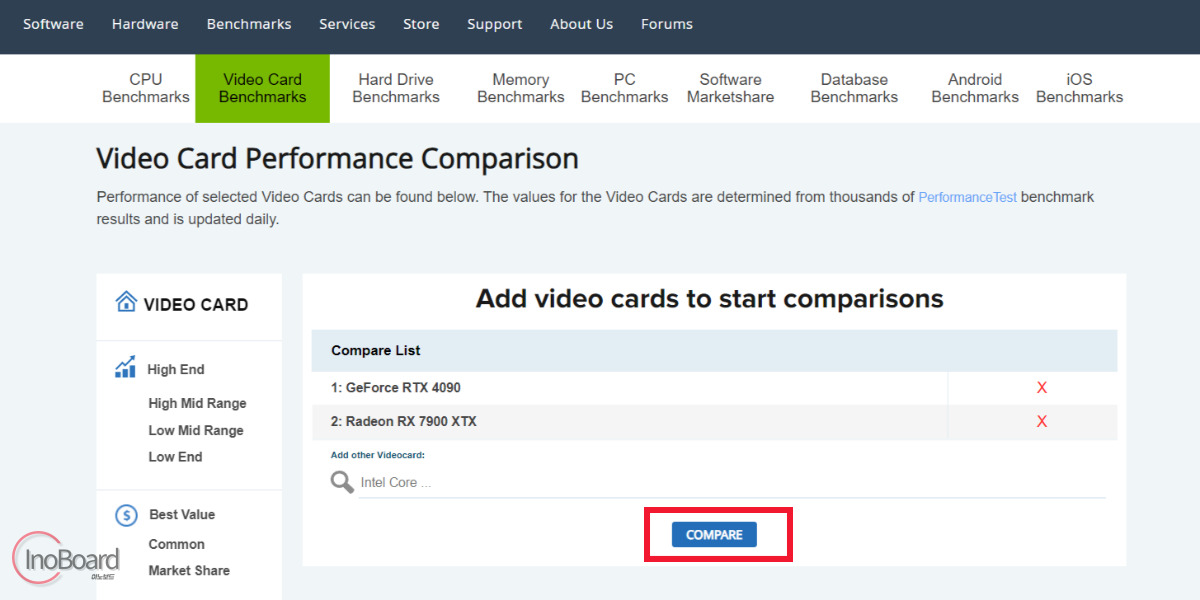Follow the PerformanceTest link
The height and width of the screenshot is (600, 1200).
pyautogui.click(x=968, y=197)
